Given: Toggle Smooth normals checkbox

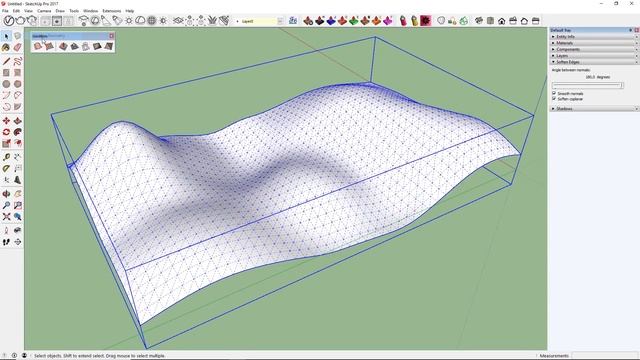Looking at the screenshot, I should pyautogui.click(x=554, y=93).
